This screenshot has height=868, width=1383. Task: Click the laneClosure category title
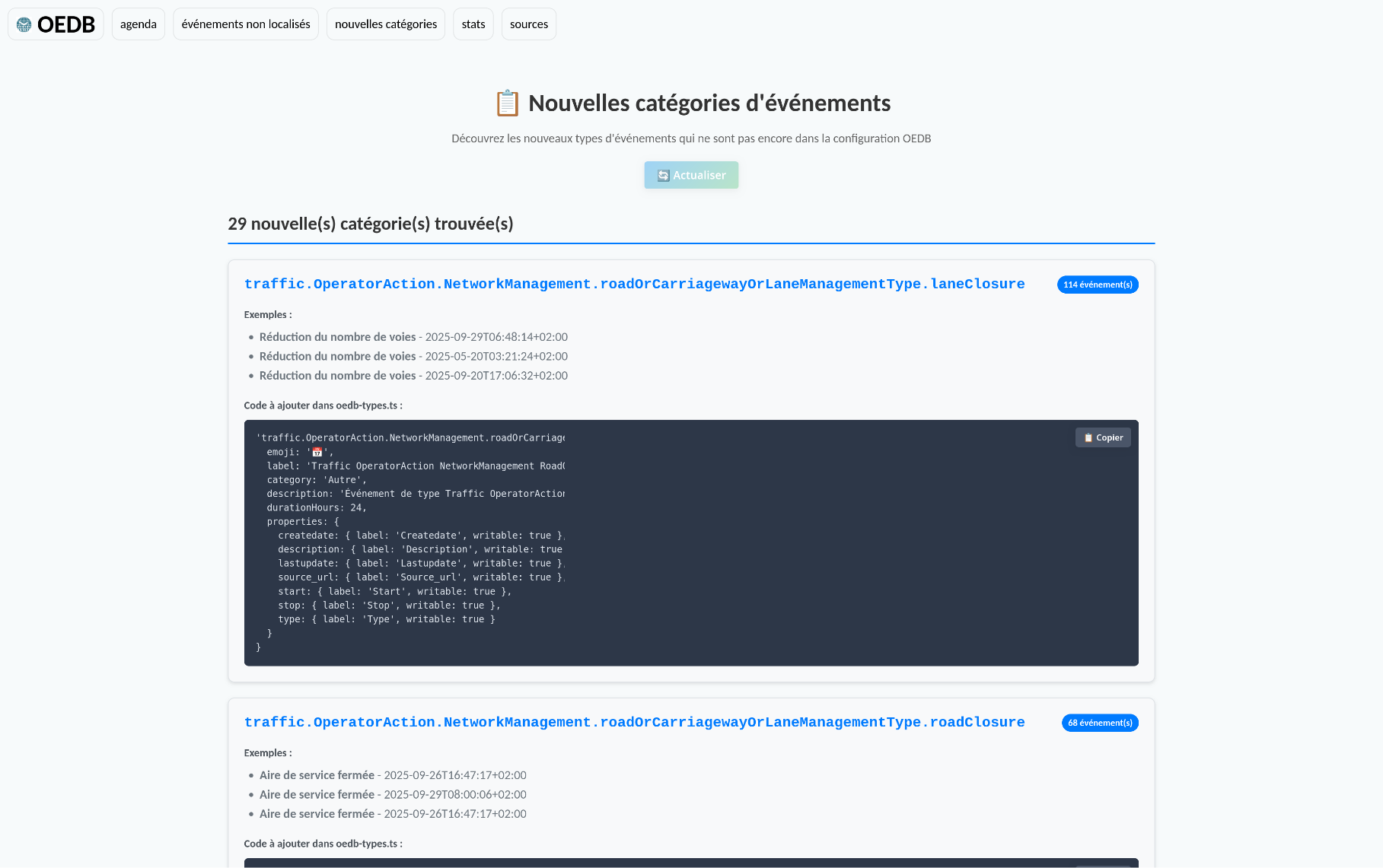coord(634,284)
